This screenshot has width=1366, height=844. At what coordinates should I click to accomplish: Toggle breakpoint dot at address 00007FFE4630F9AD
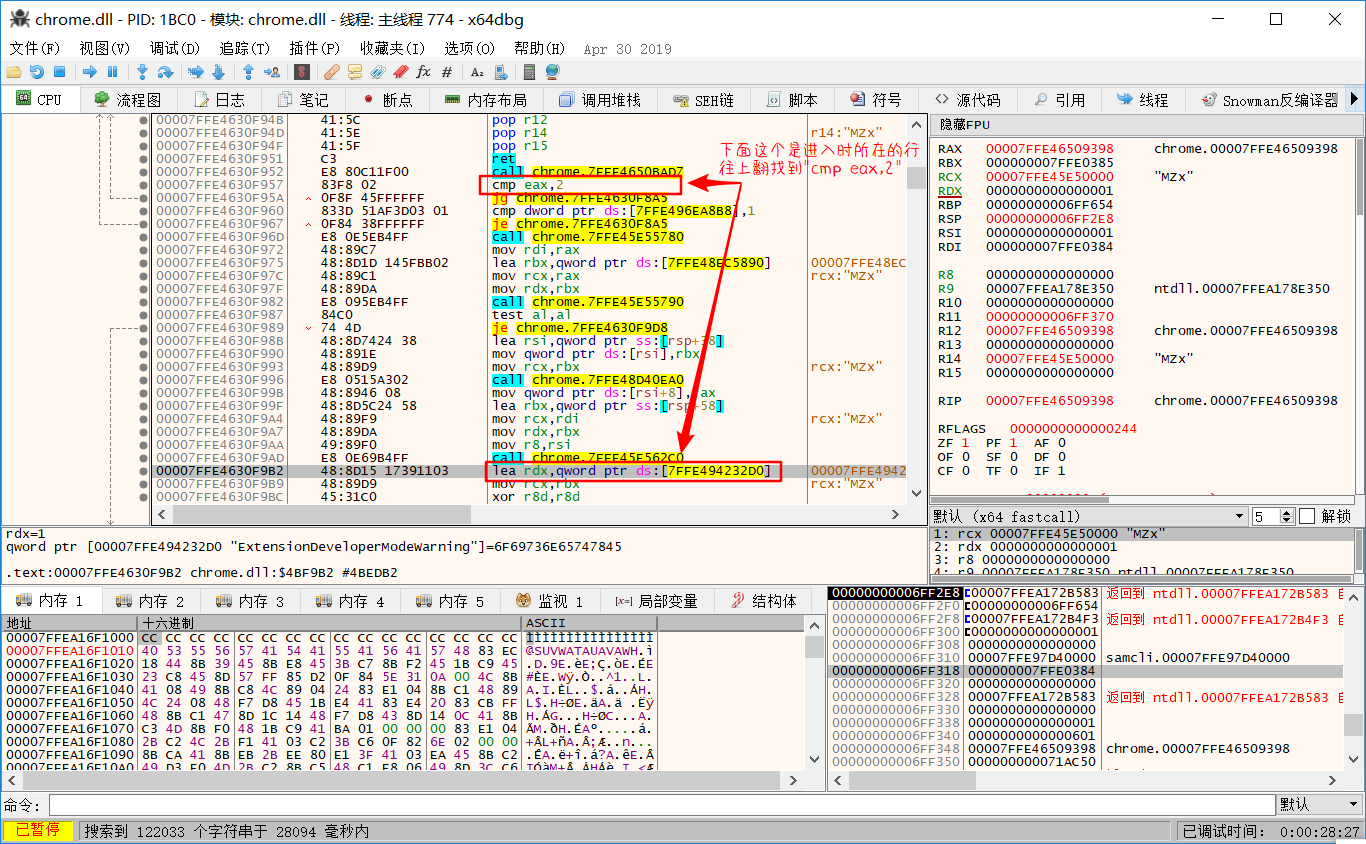144,458
